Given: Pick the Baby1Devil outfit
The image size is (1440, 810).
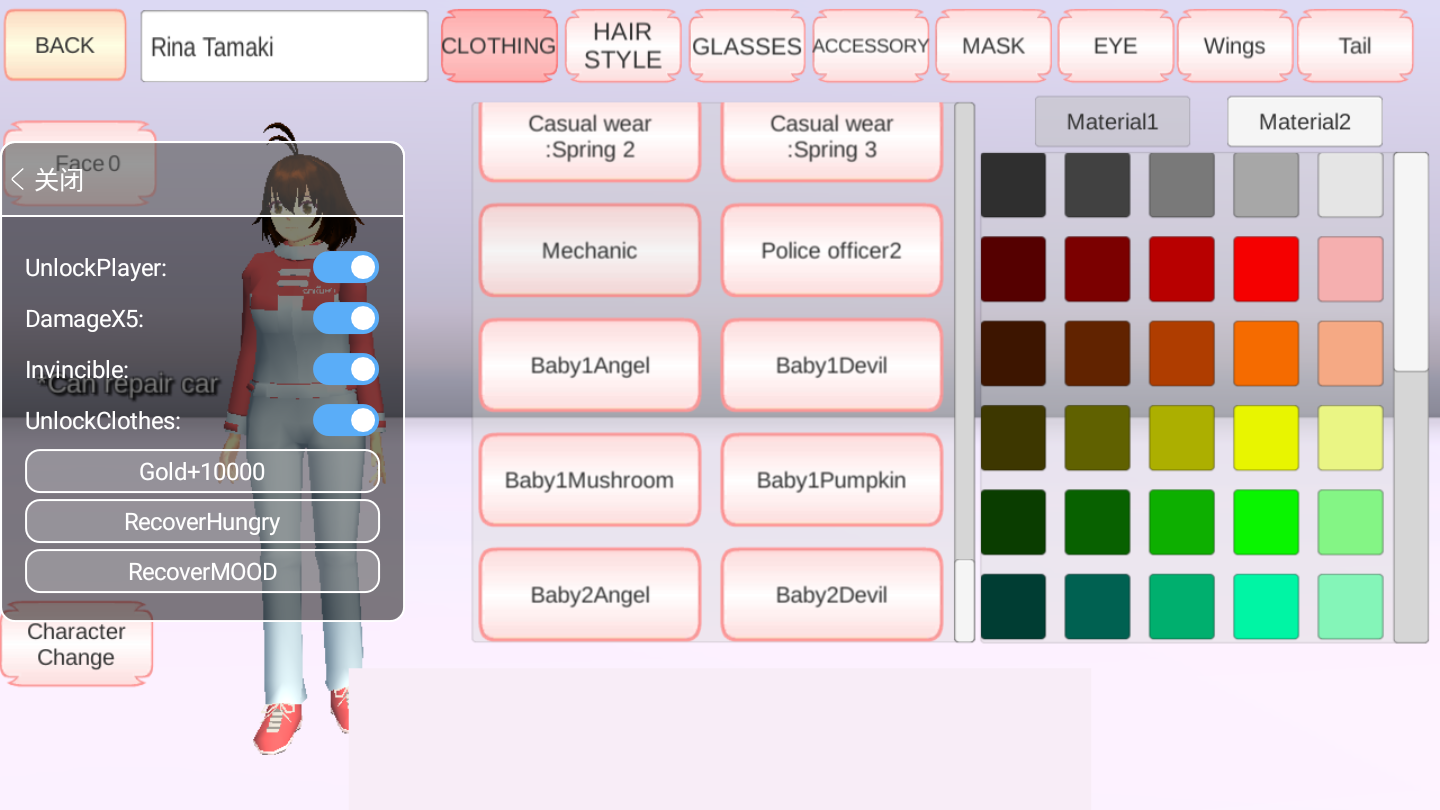Looking at the screenshot, I should tap(832, 365).
